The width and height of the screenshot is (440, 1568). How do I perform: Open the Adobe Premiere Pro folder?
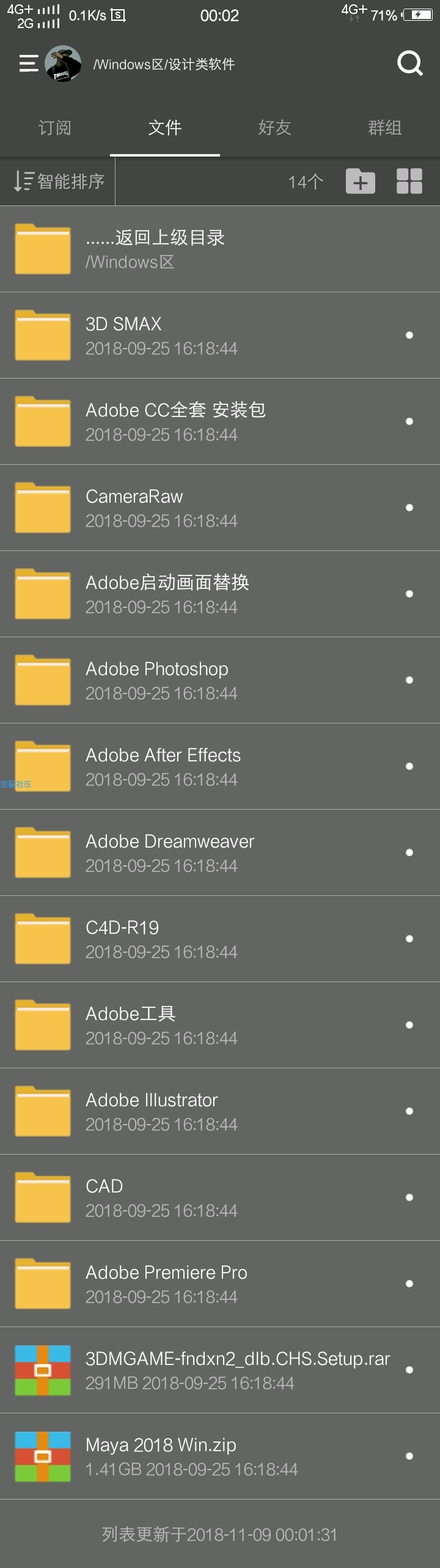click(x=220, y=1284)
